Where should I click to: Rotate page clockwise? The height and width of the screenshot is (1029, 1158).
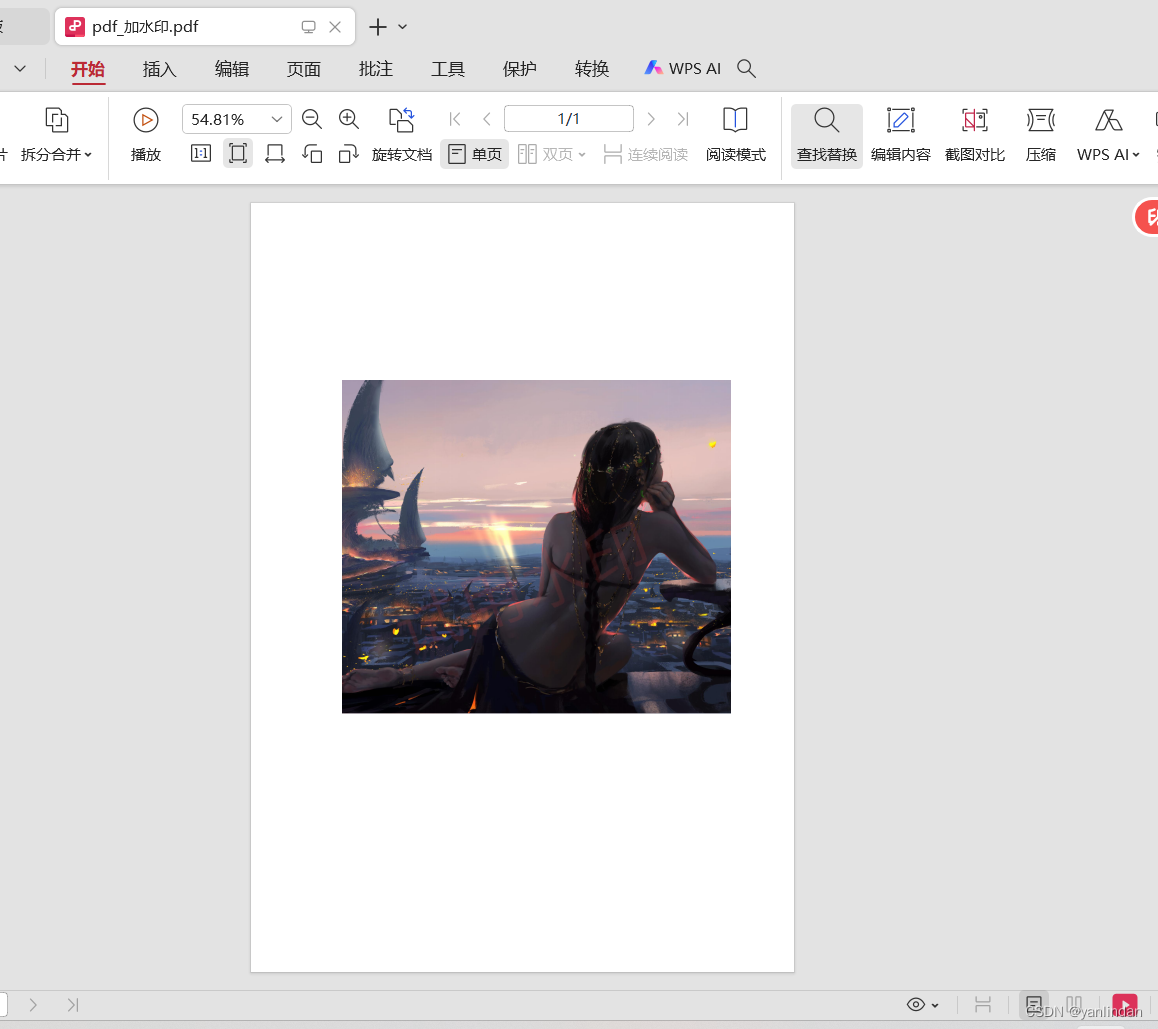pyautogui.click(x=349, y=154)
